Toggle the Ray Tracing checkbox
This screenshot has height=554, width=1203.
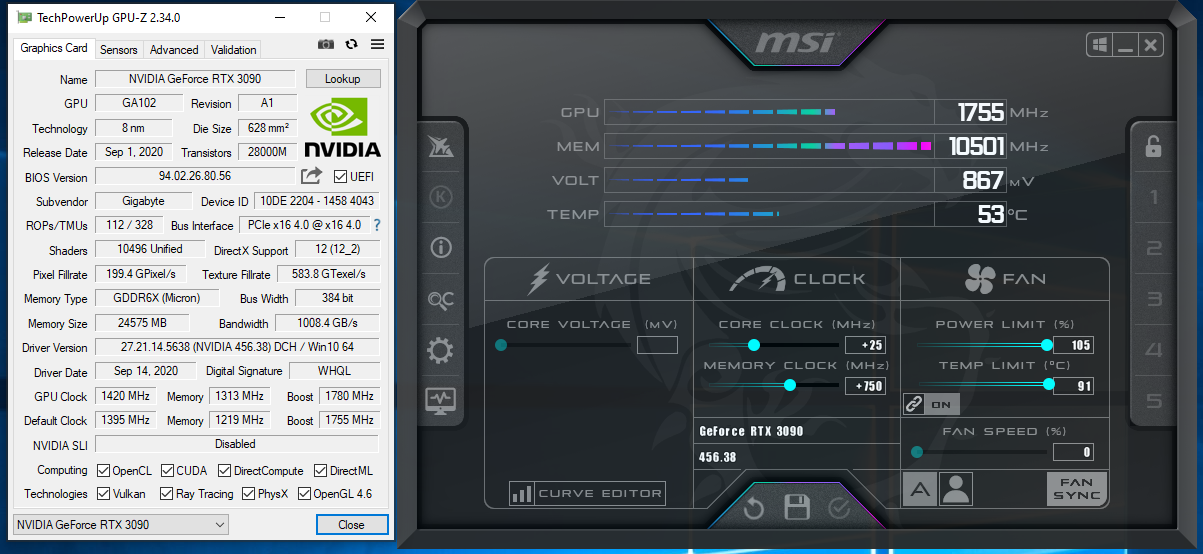coord(167,494)
